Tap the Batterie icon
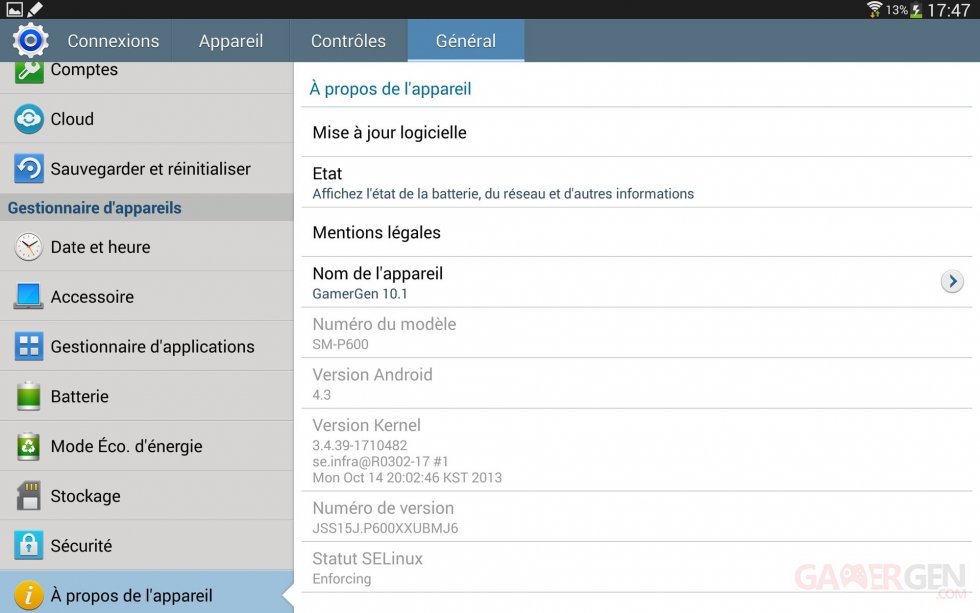Image resolution: width=980 pixels, height=613 pixels. pyautogui.click(x=29, y=396)
